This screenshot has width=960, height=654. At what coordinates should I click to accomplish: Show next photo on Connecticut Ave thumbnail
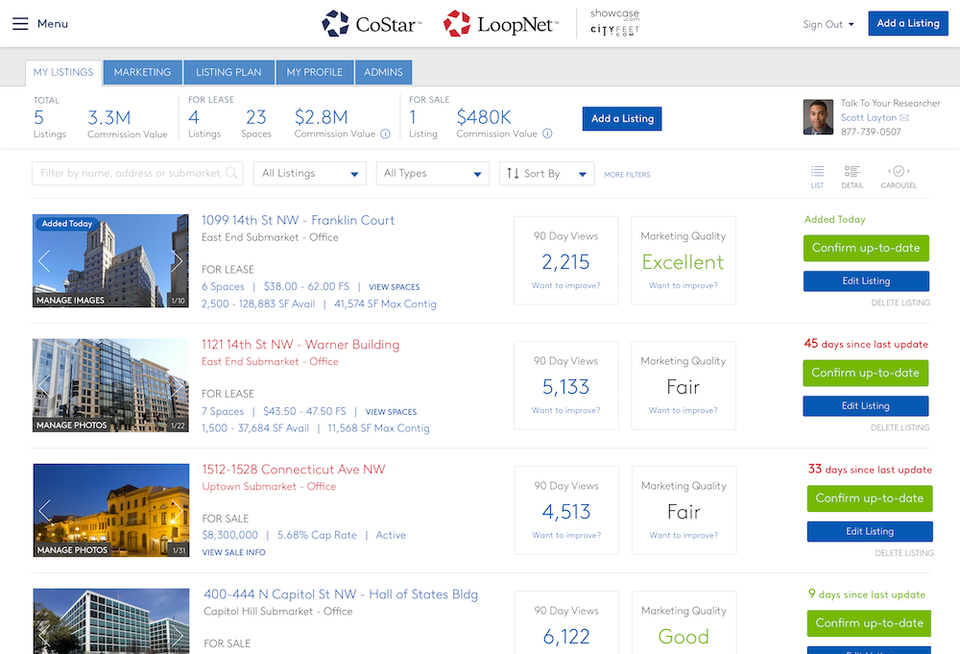pyautogui.click(x=178, y=510)
